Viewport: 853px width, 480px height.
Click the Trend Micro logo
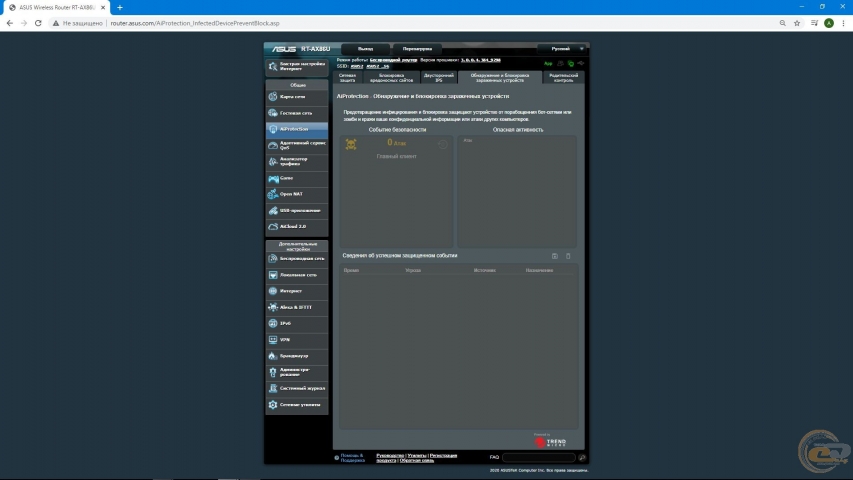point(551,442)
